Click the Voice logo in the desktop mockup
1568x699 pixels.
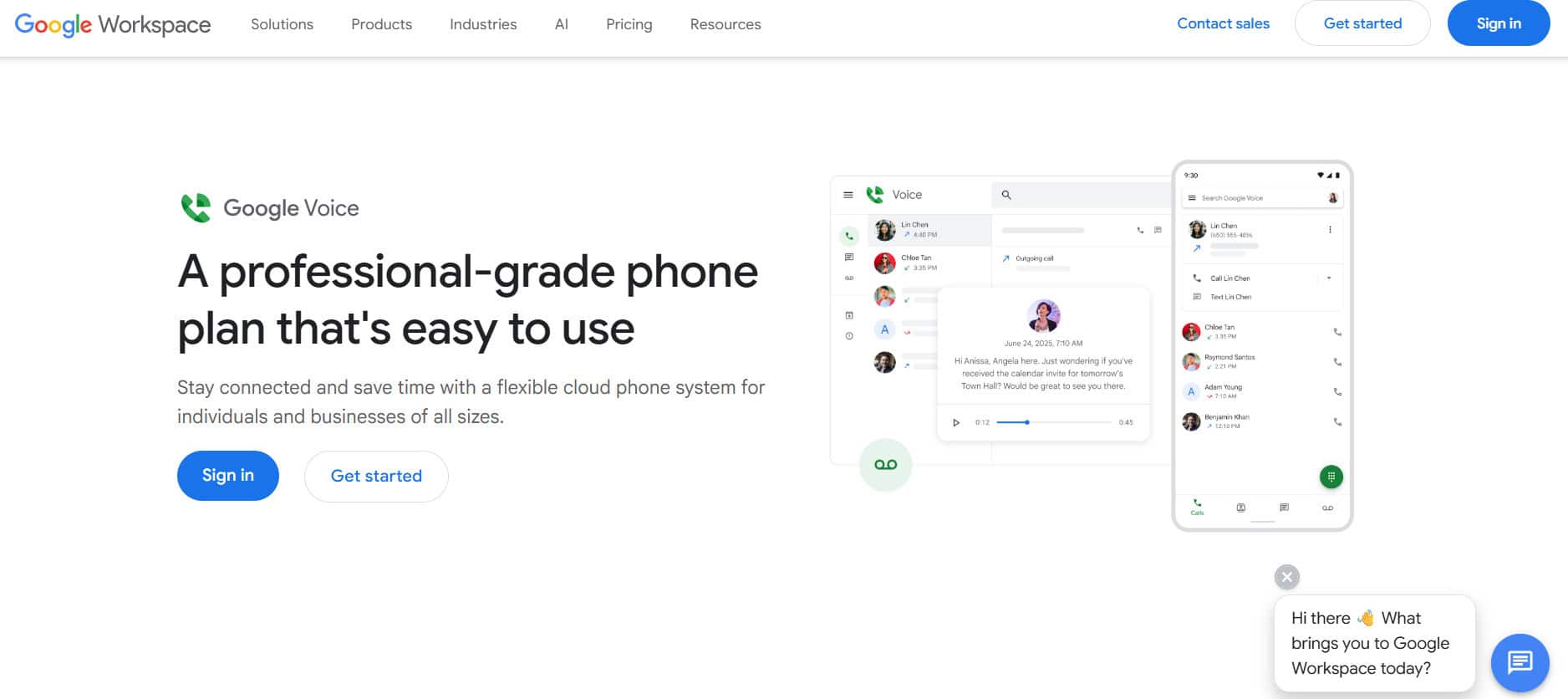pyautogui.click(x=875, y=195)
